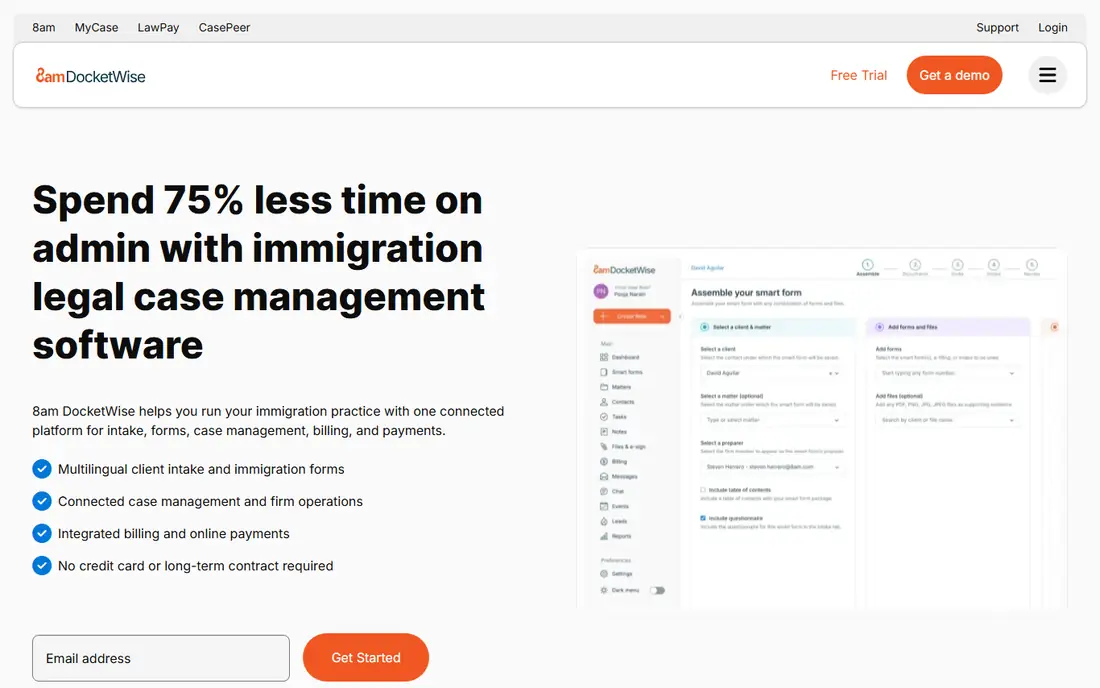The image size is (1100, 688).
Task: Click 'Connected case management and firm operations' text
Action: 210,501
